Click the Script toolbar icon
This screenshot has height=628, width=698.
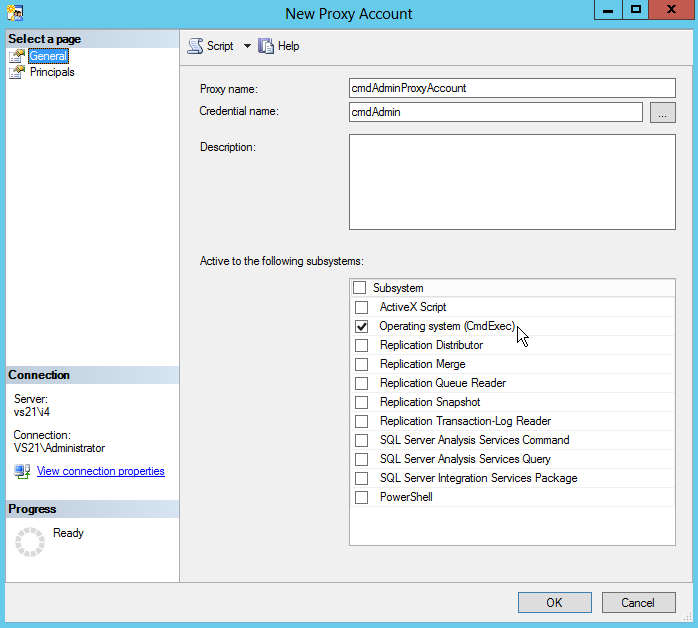(195, 46)
